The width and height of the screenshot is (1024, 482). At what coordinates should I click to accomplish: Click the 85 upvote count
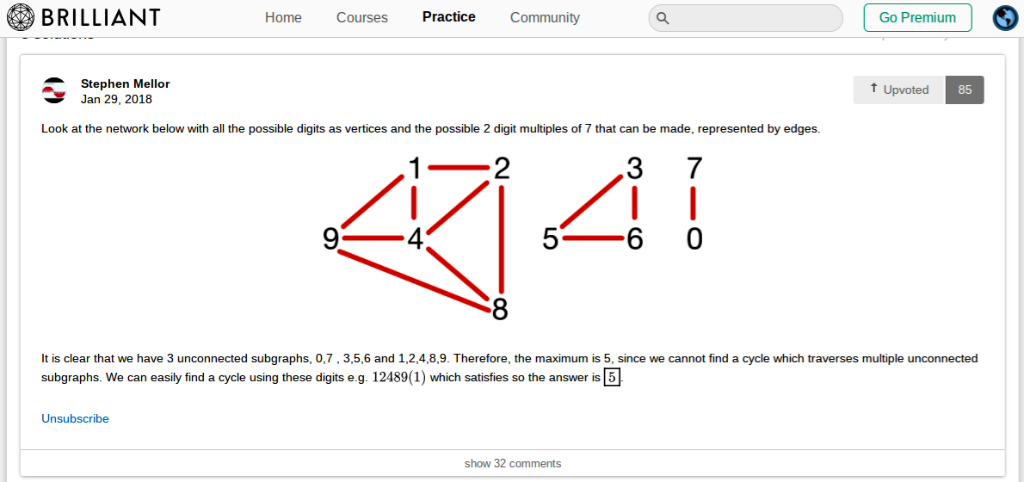[965, 90]
